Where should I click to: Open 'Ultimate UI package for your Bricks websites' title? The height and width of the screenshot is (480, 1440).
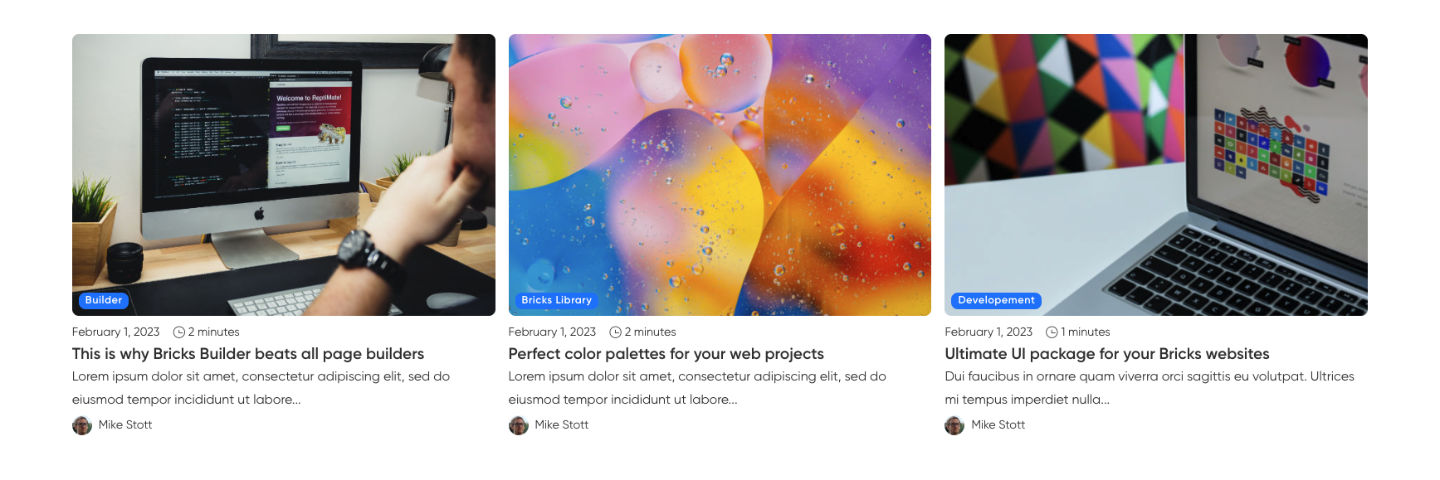point(1107,354)
